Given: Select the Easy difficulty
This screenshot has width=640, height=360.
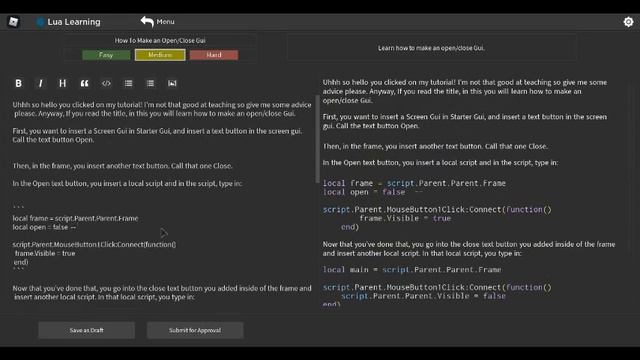Looking at the screenshot, I should [x=106, y=55].
